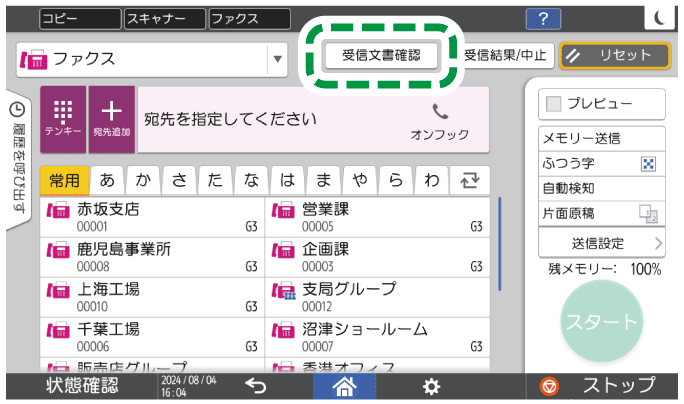Select the ら index tab

pyautogui.click(x=396, y=180)
